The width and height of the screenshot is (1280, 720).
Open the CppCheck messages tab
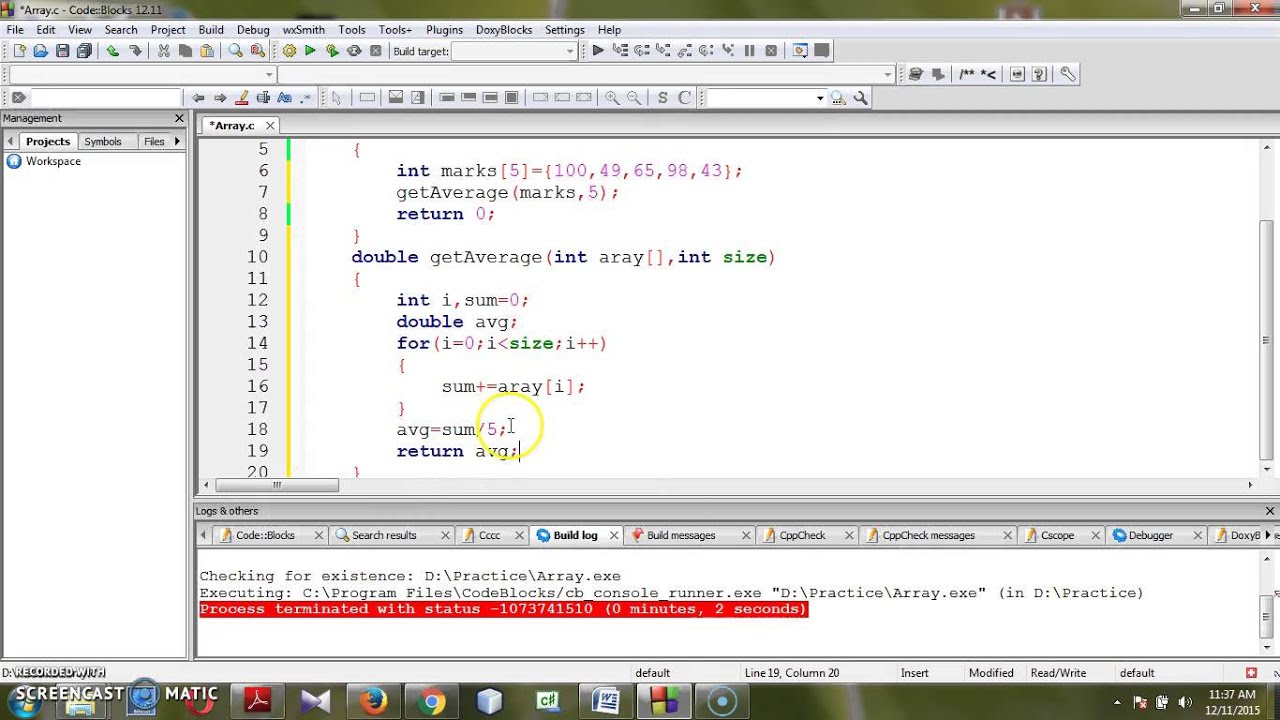(928, 535)
